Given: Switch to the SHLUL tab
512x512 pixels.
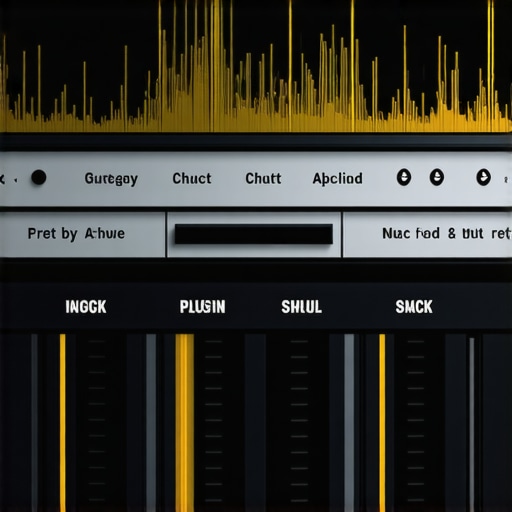Looking at the screenshot, I should click(x=301, y=307).
